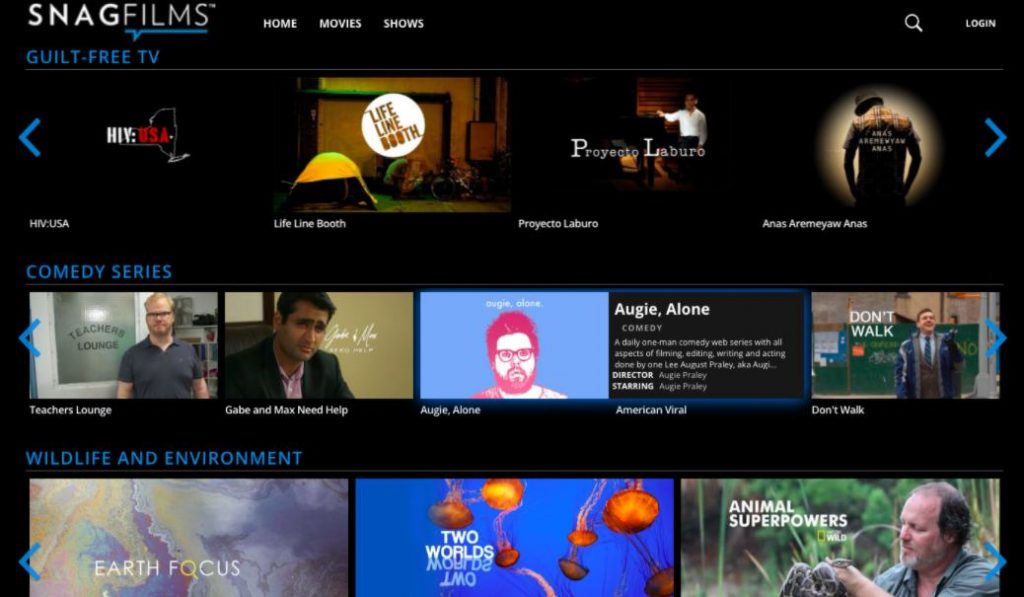This screenshot has height=597, width=1024.
Task: Click the 'Anas Aremeyaw Anas' title text
Action: (814, 223)
